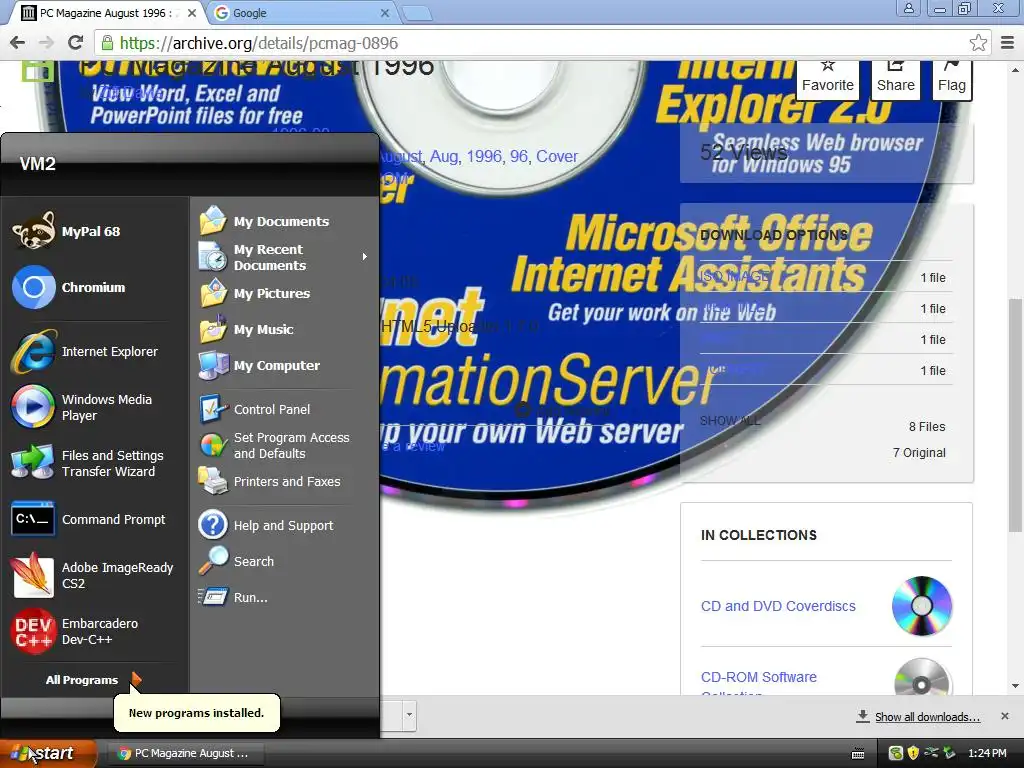Click PC Magazine August taskbar button
This screenshot has height=768, width=1024.
tap(185, 753)
